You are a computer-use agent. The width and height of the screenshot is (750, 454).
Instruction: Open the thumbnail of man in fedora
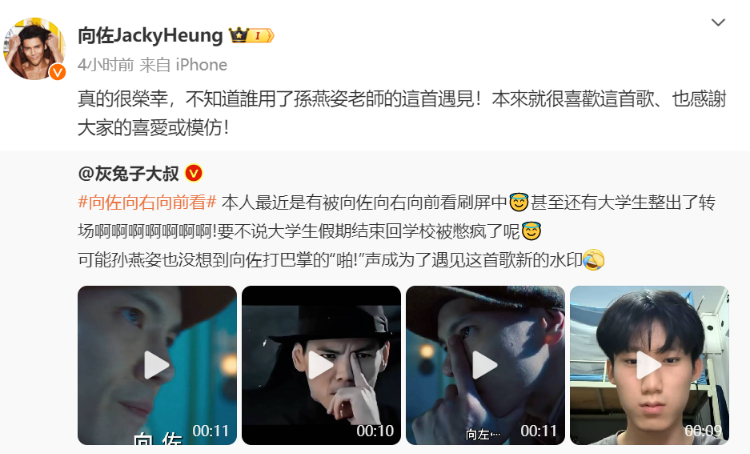coord(321,365)
